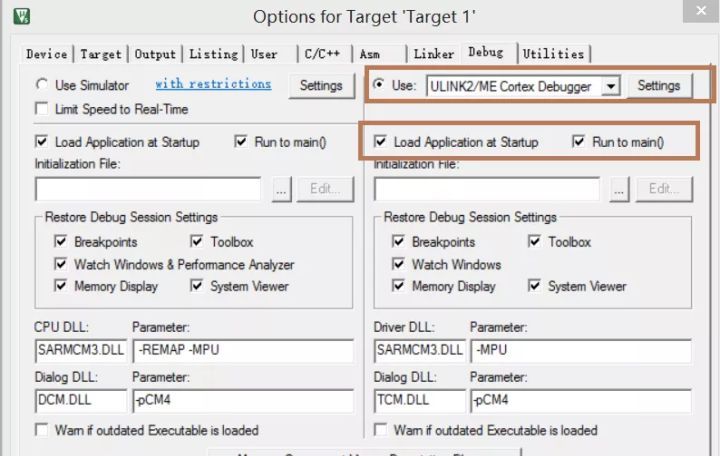
Task: Enable Limit Speed to Real-Time
Action: click(x=42, y=108)
